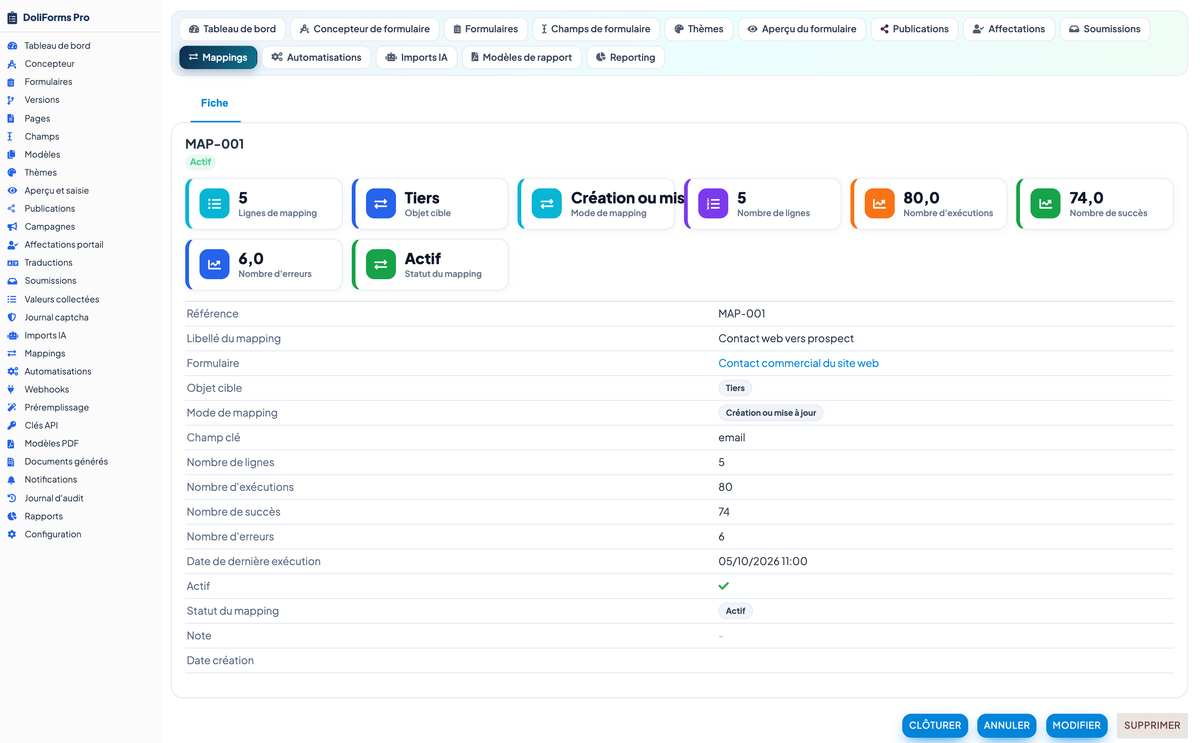Open the Automatisations top menu tab

[317, 58]
